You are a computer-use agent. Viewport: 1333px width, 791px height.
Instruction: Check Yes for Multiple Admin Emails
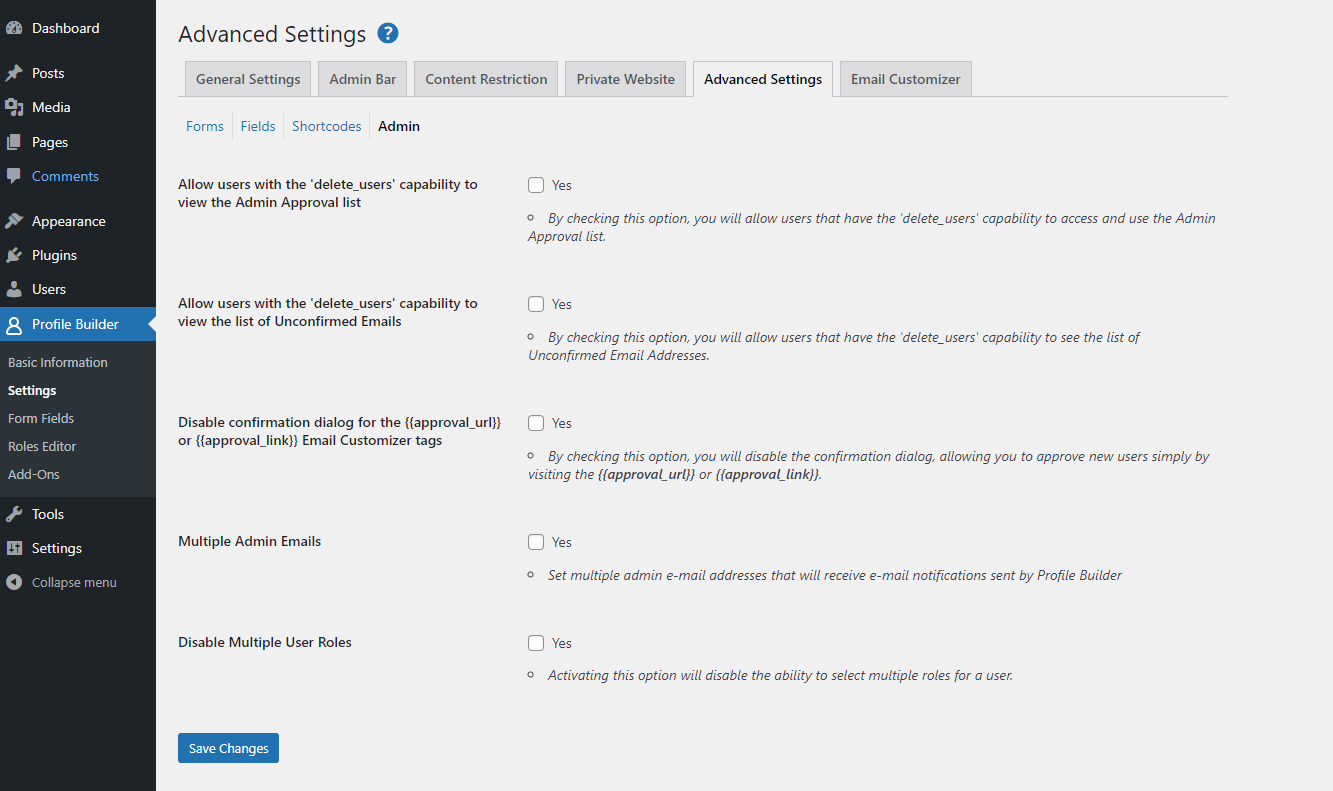(536, 542)
